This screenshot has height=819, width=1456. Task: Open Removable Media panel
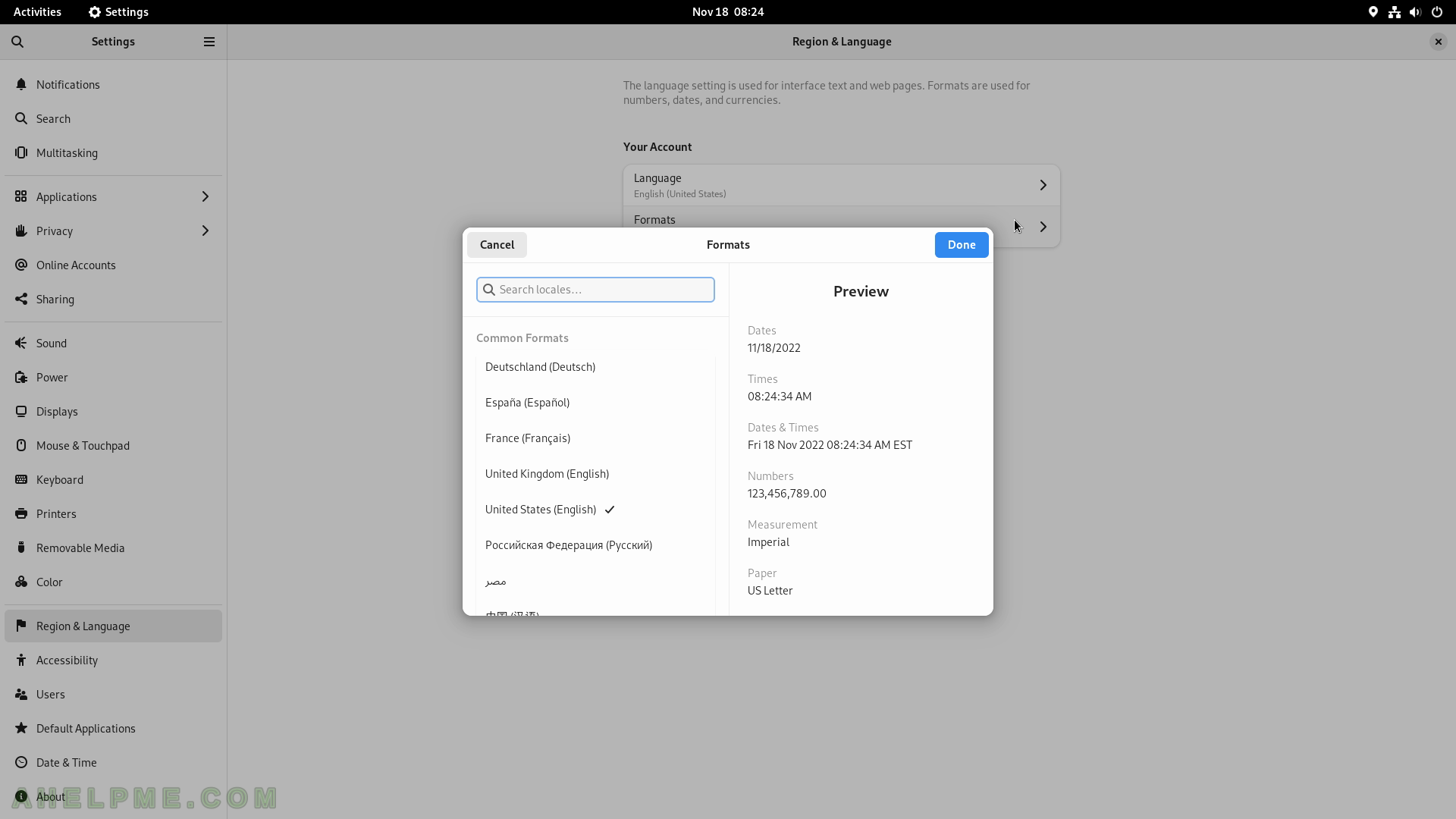(113, 548)
